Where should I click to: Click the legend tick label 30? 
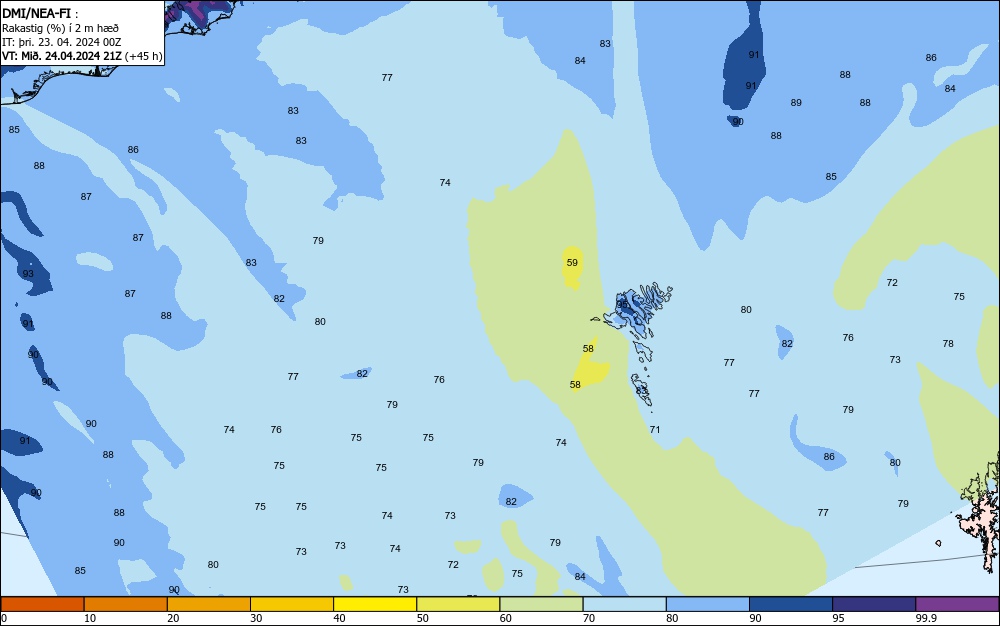256,618
